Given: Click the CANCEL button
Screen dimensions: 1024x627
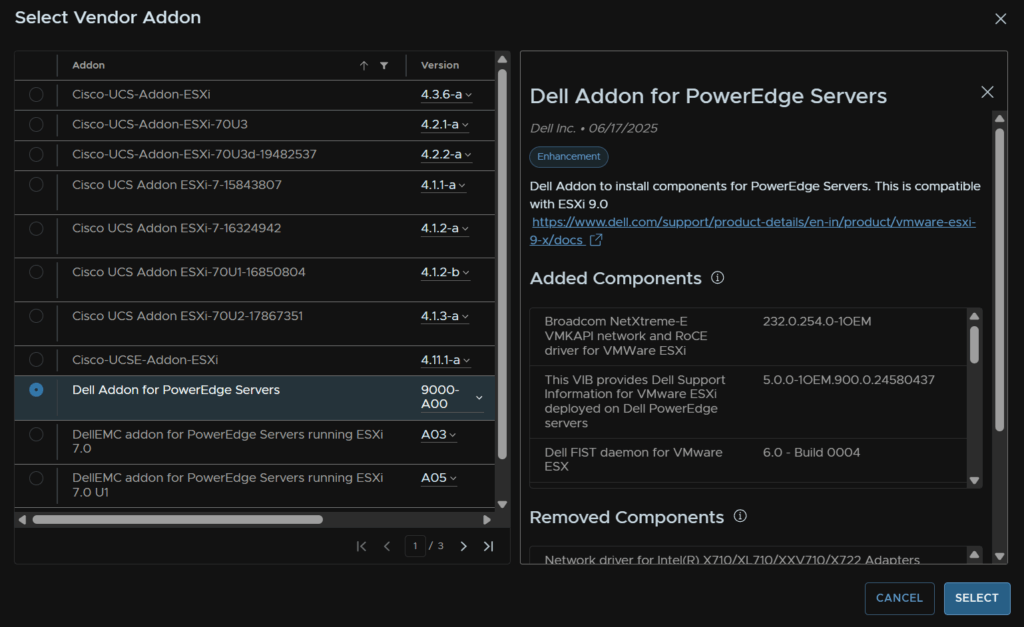Looking at the screenshot, I should coord(899,598).
